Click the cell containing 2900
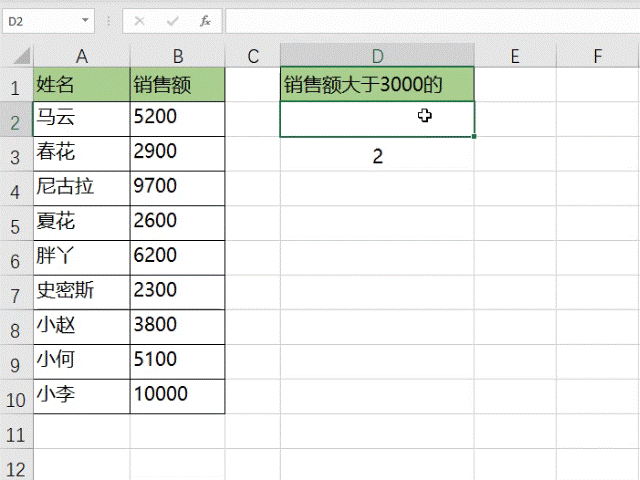Image resolution: width=640 pixels, height=480 pixels. (x=178, y=154)
